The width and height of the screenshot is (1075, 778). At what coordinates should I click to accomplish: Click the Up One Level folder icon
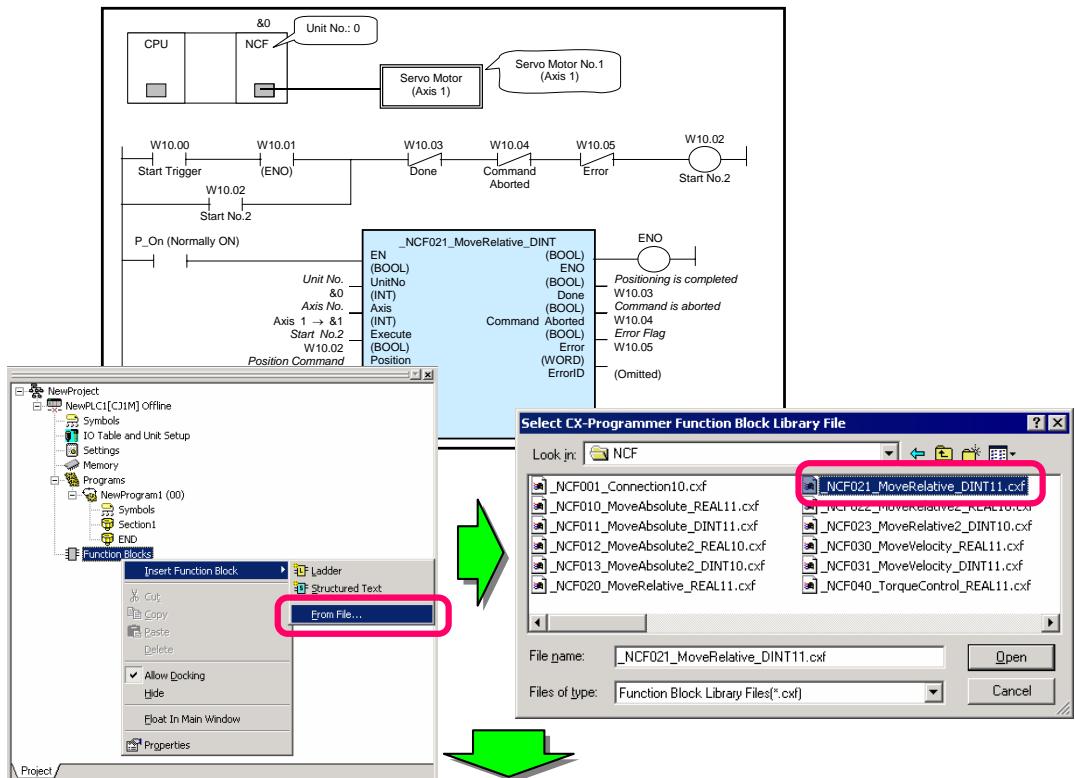coord(944,453)
